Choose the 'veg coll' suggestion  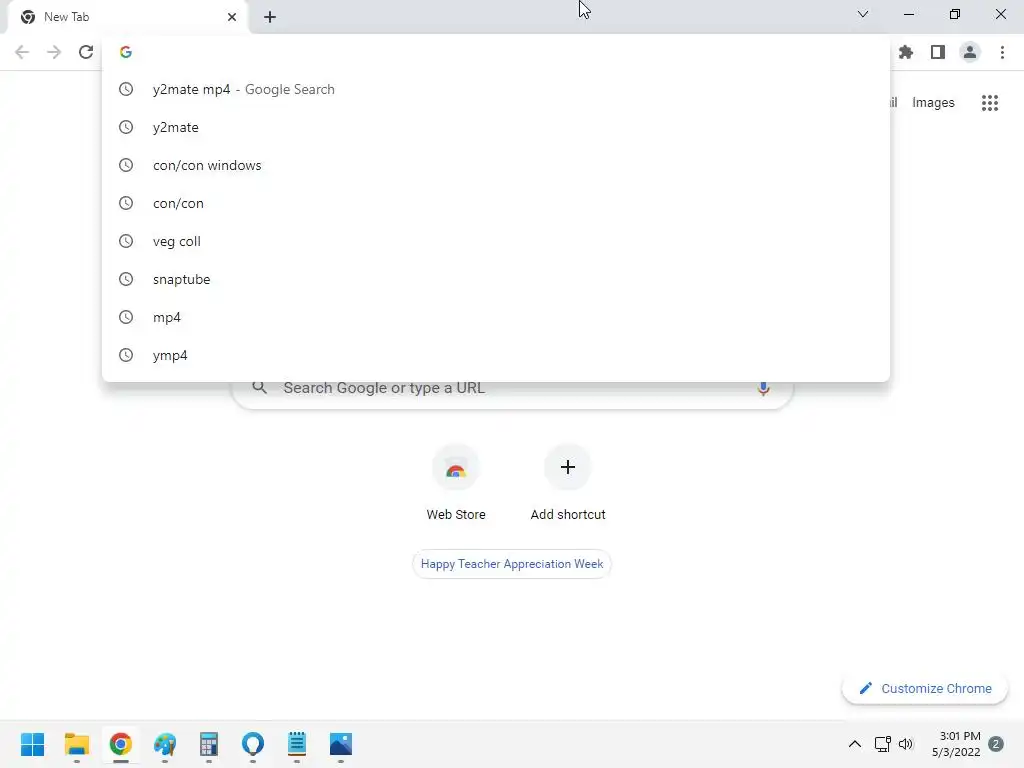click(x=496, y=241)
